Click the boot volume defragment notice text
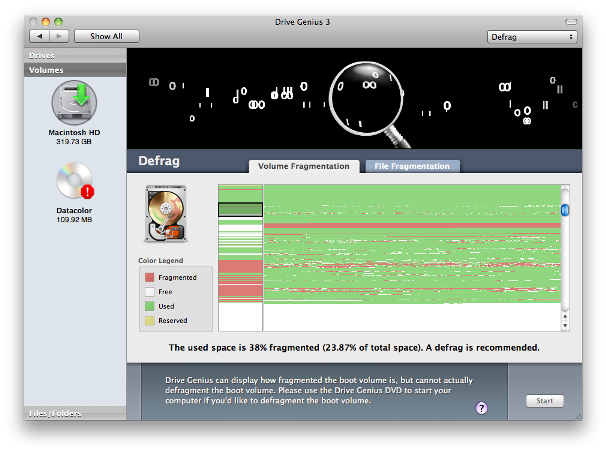 (319, 390)
